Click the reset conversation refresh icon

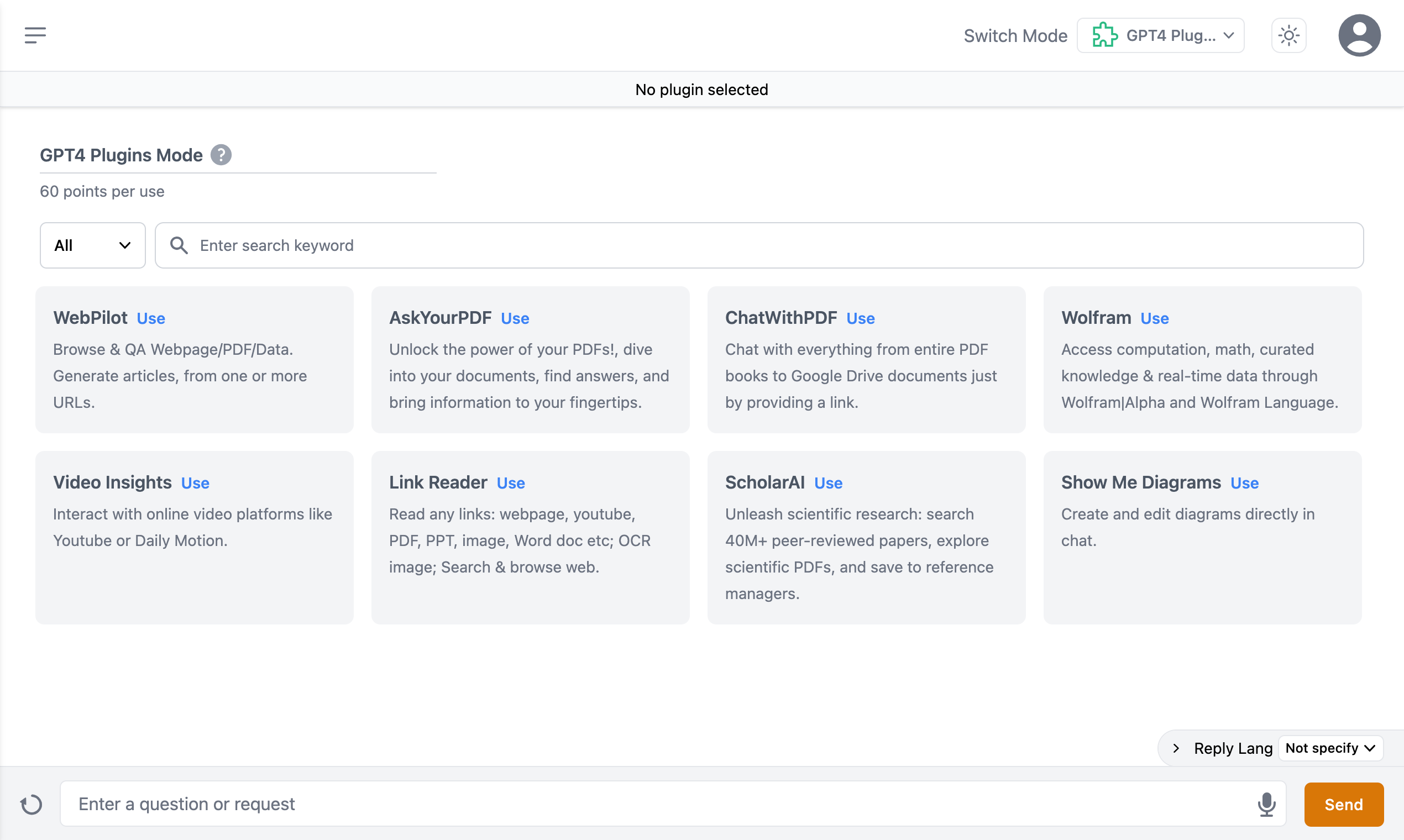pos(31,804)
